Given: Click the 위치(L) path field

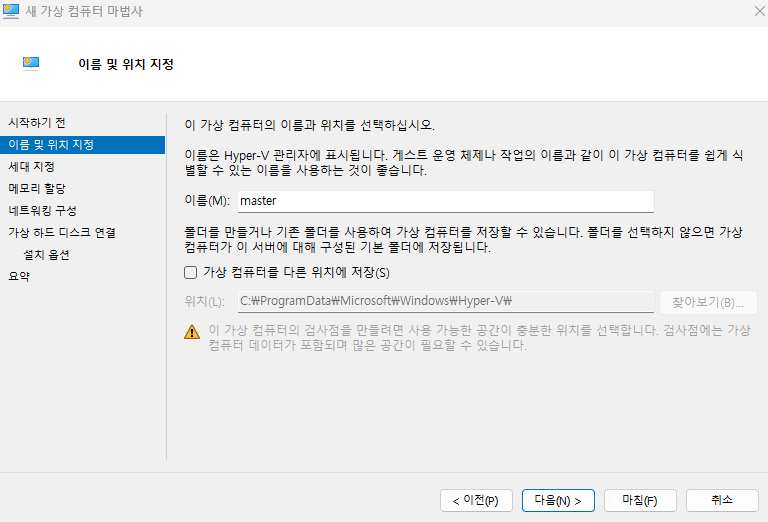Looking at the screenshot, I should click(446, 302).
